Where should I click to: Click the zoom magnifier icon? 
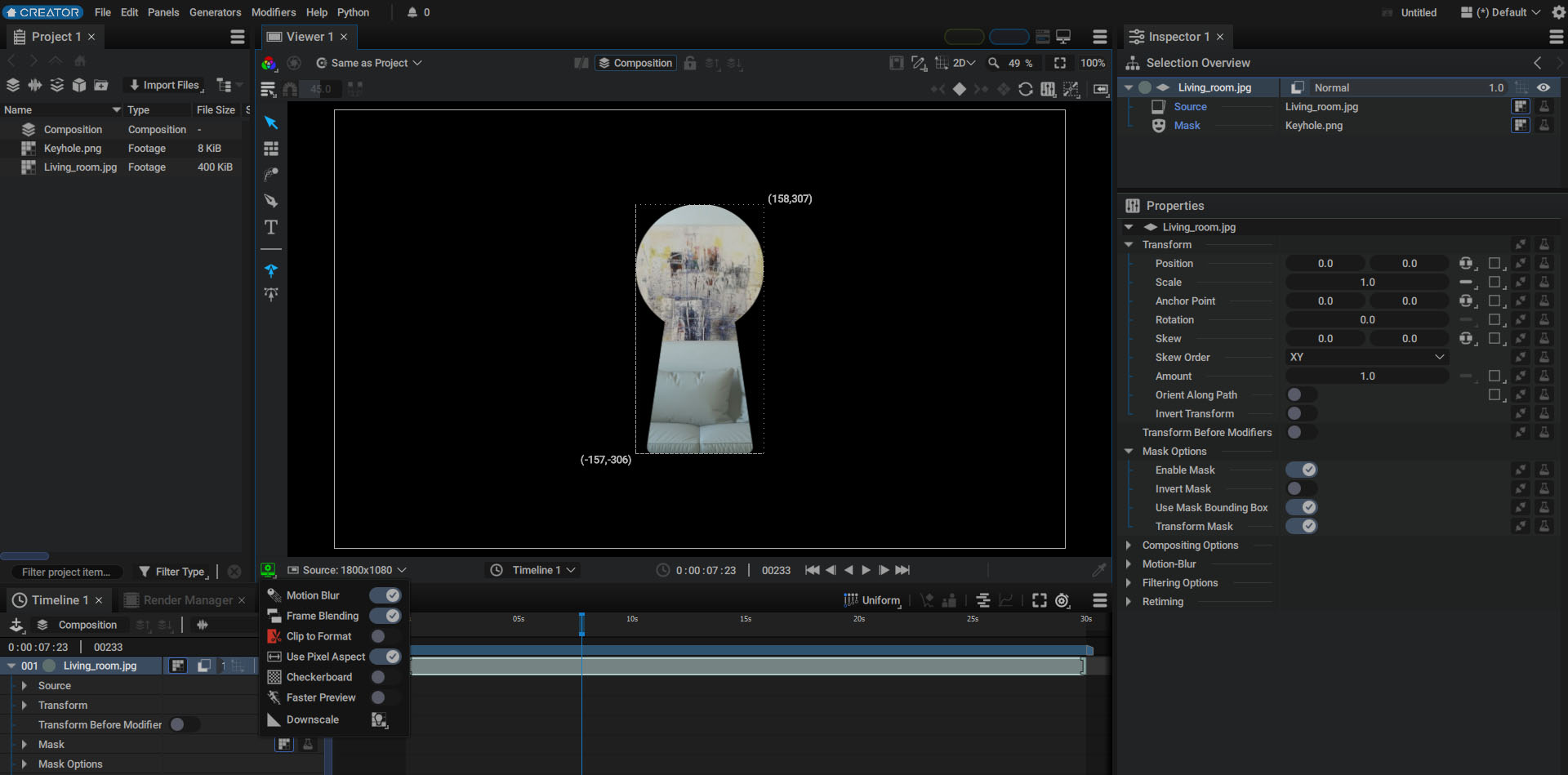click(x=994, y=63)
